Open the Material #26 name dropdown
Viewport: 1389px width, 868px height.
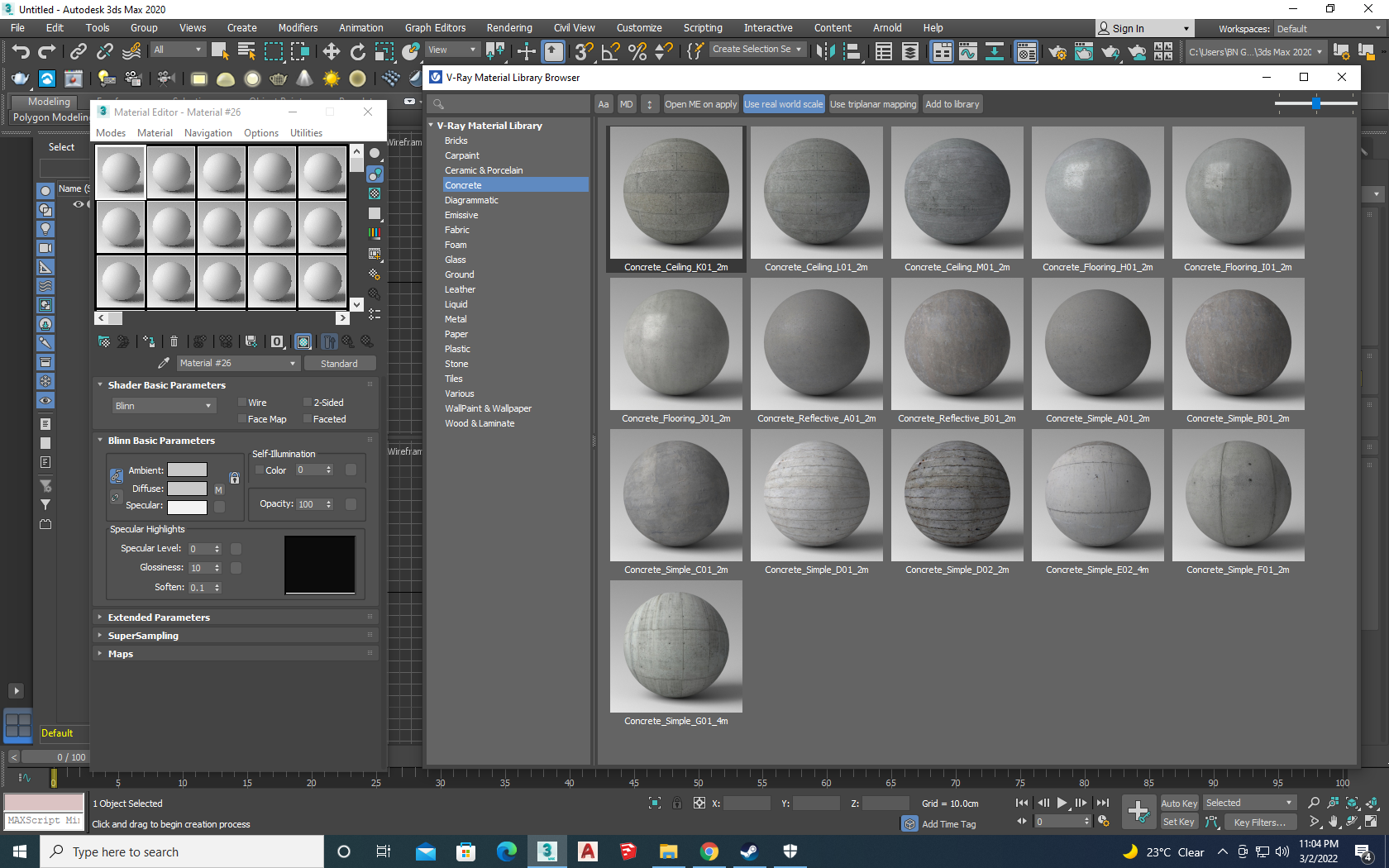point(238,363)
